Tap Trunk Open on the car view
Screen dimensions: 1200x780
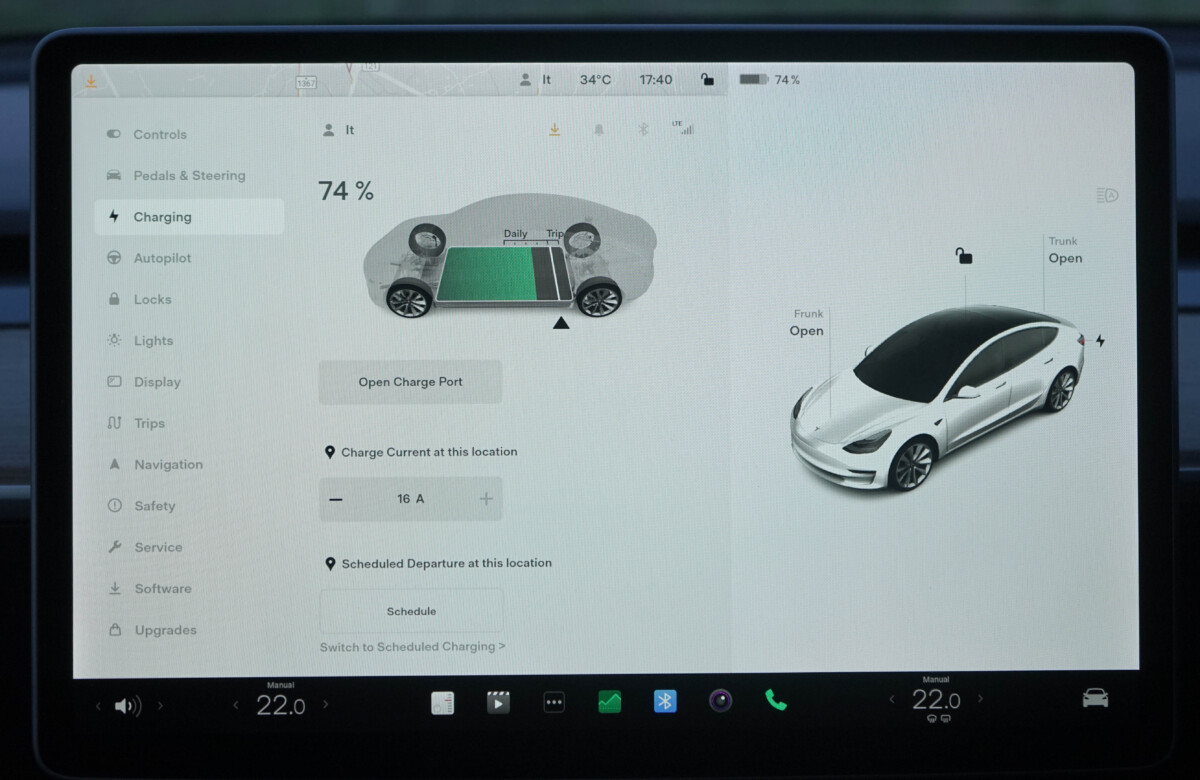1065,250
